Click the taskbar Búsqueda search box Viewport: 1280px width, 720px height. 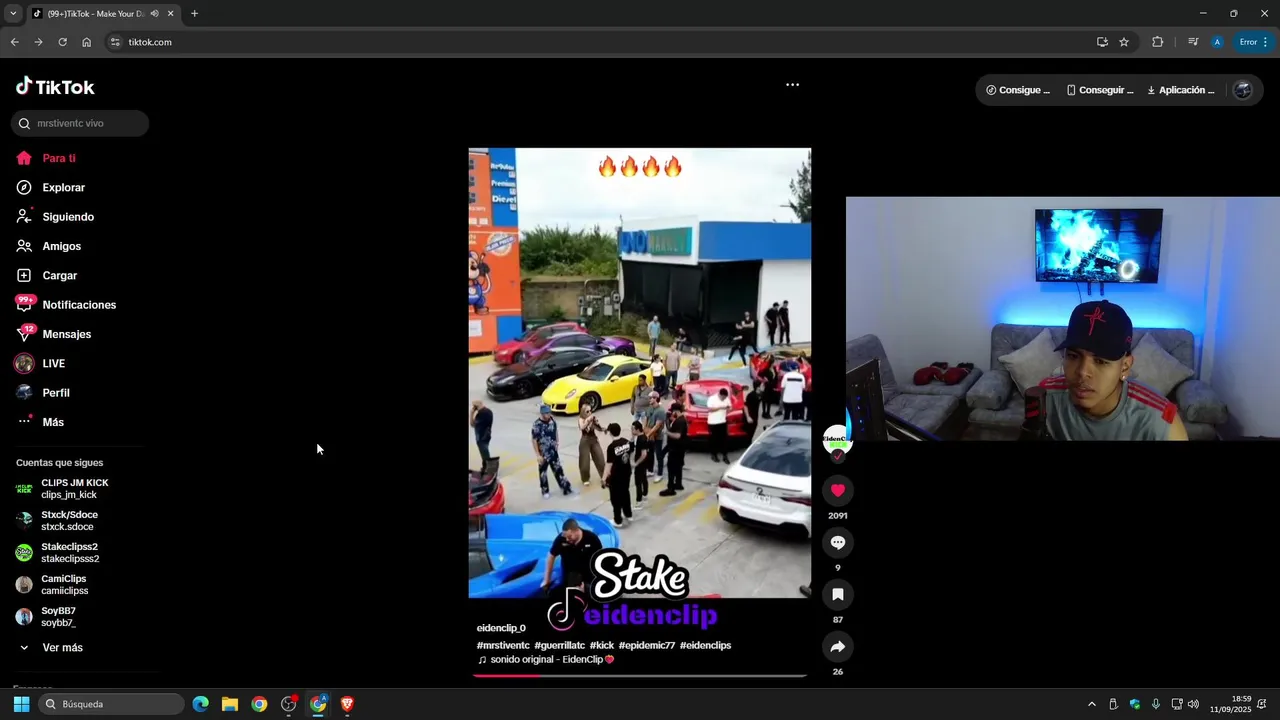(111, 704)
